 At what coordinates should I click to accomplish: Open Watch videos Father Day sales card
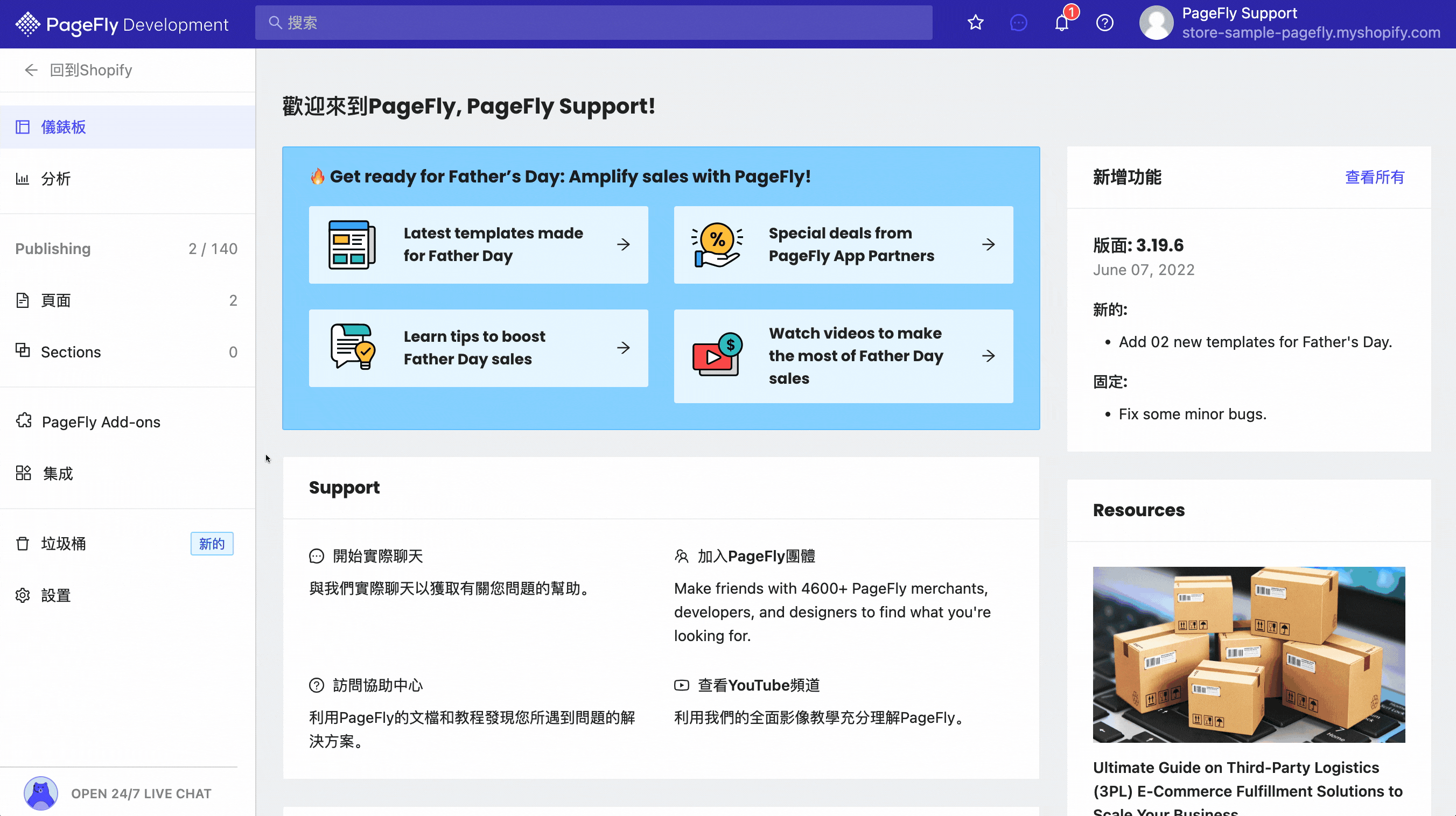tap(843, 355)
